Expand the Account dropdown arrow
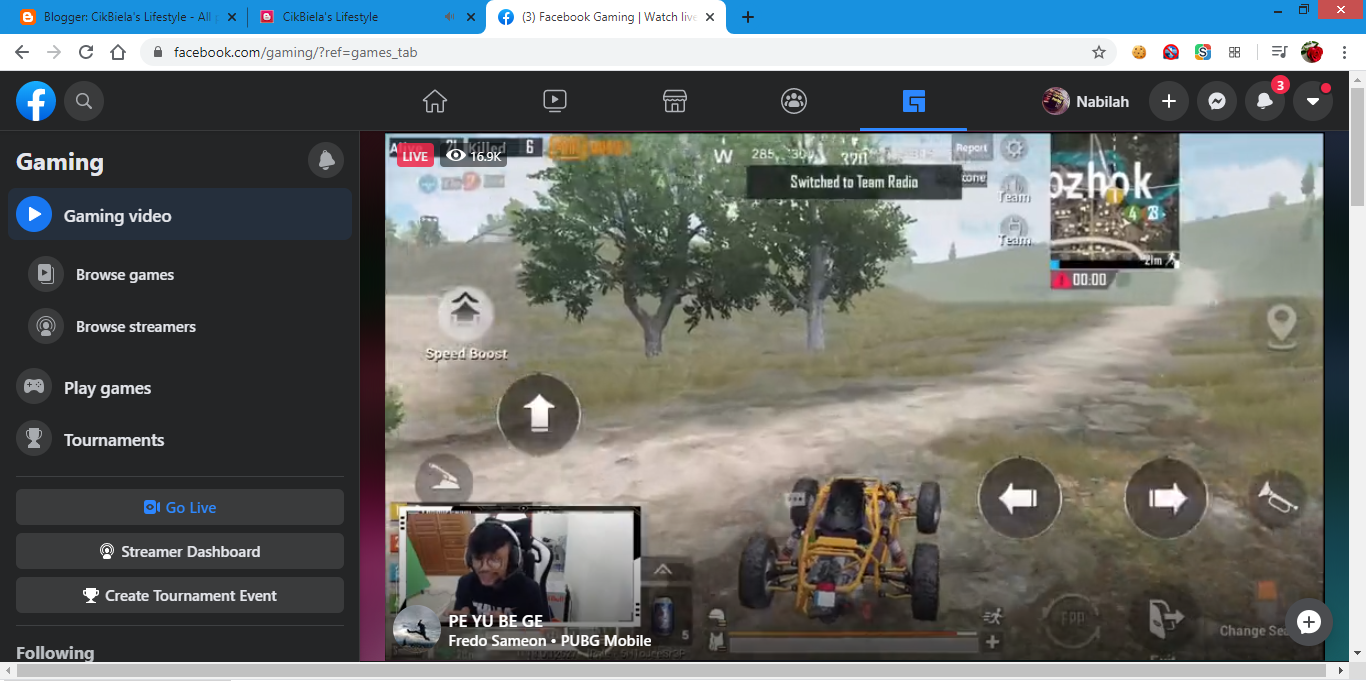 pyautogui.click(x=1313, y=101)
